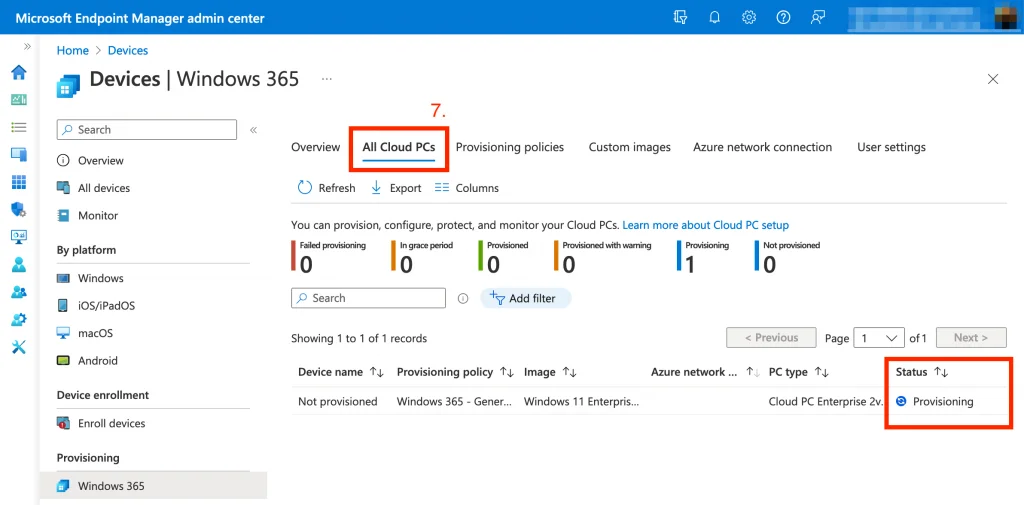
Task: Open the Columns chooser
Action: pos(466,188)
